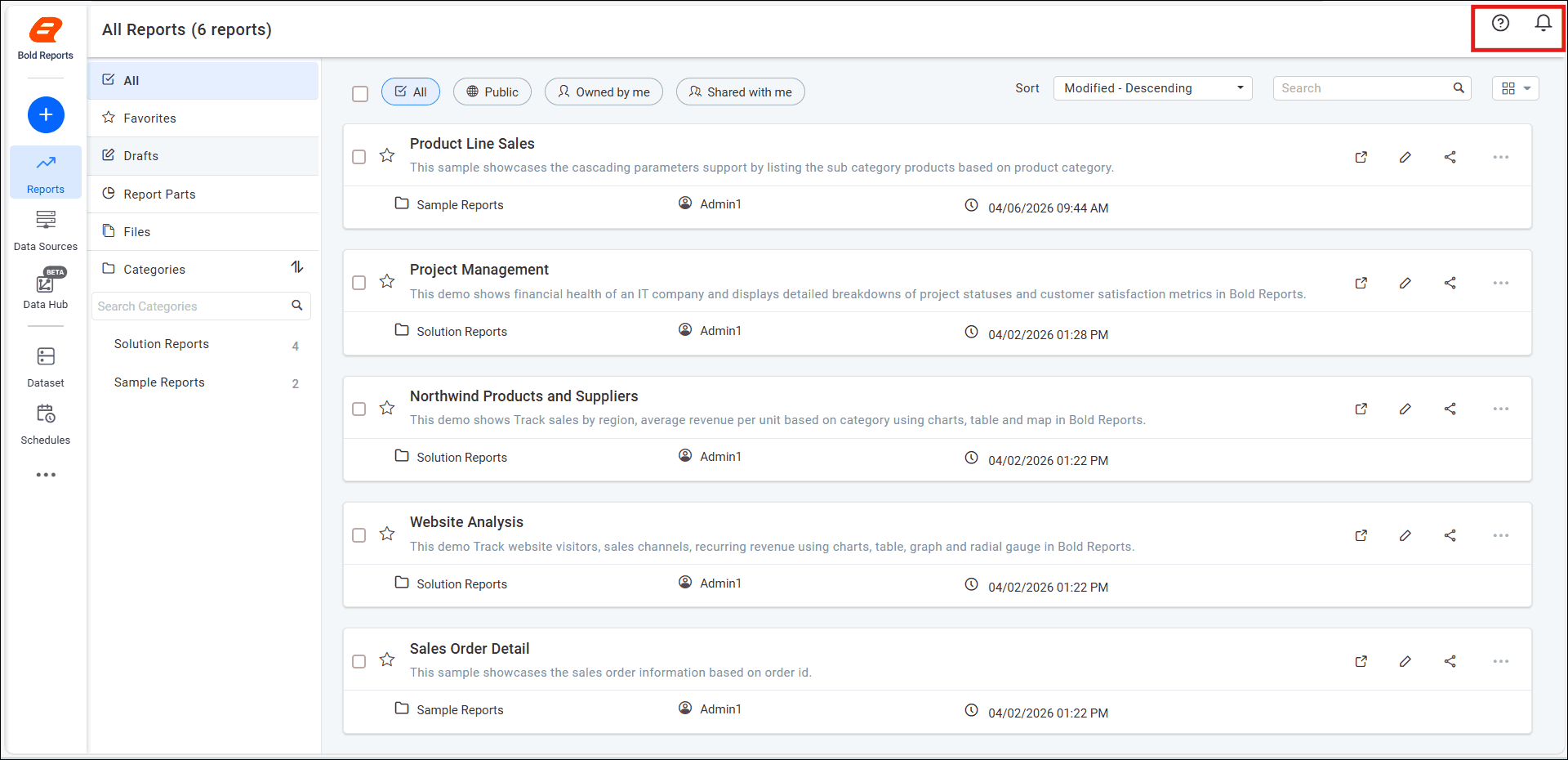This screenshot has height=760, width=1568.
Task: Share the Project Management report
Action: 1450,283
